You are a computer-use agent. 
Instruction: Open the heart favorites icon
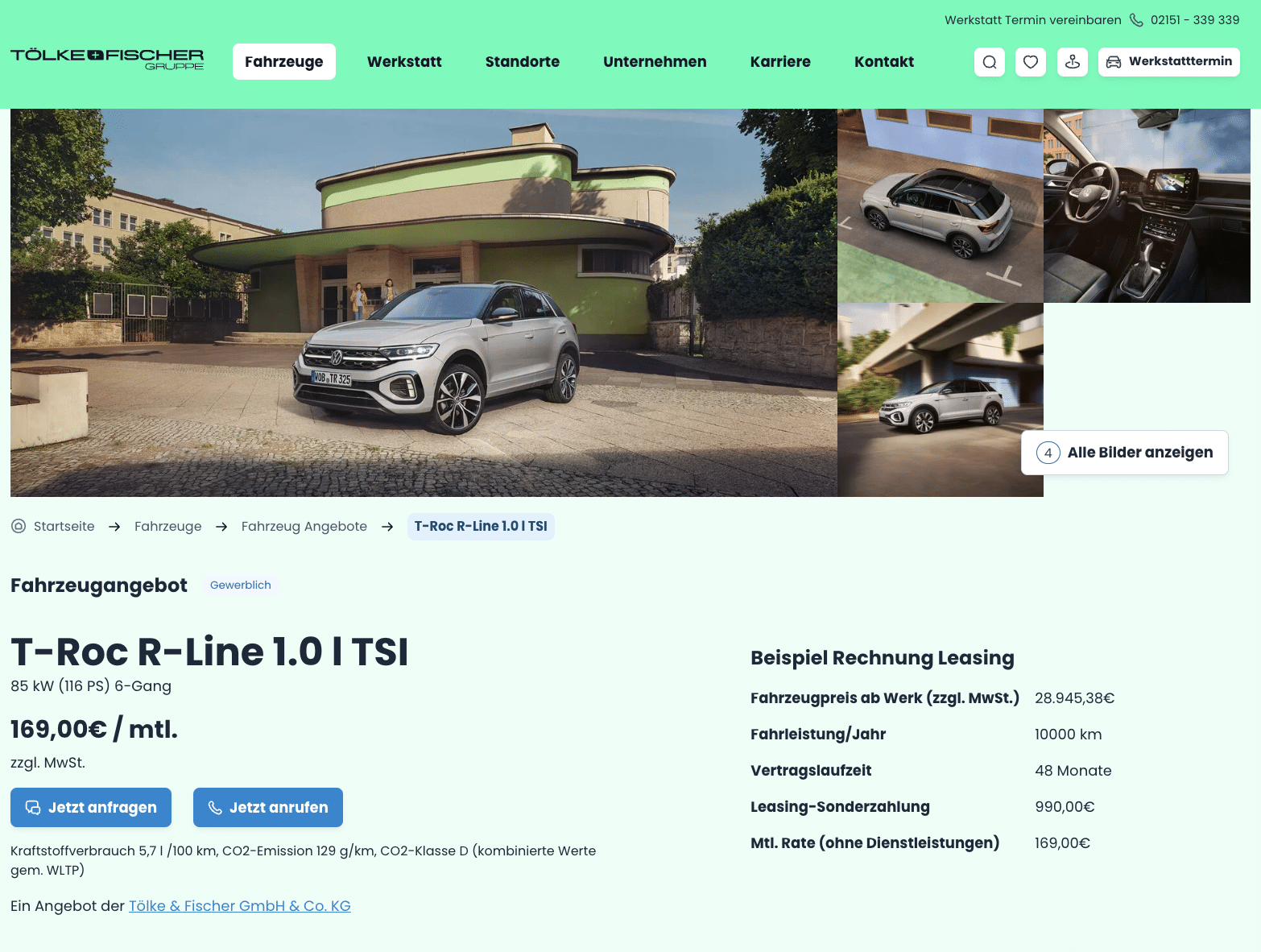pyautogui.click(x=1031, y=62)
